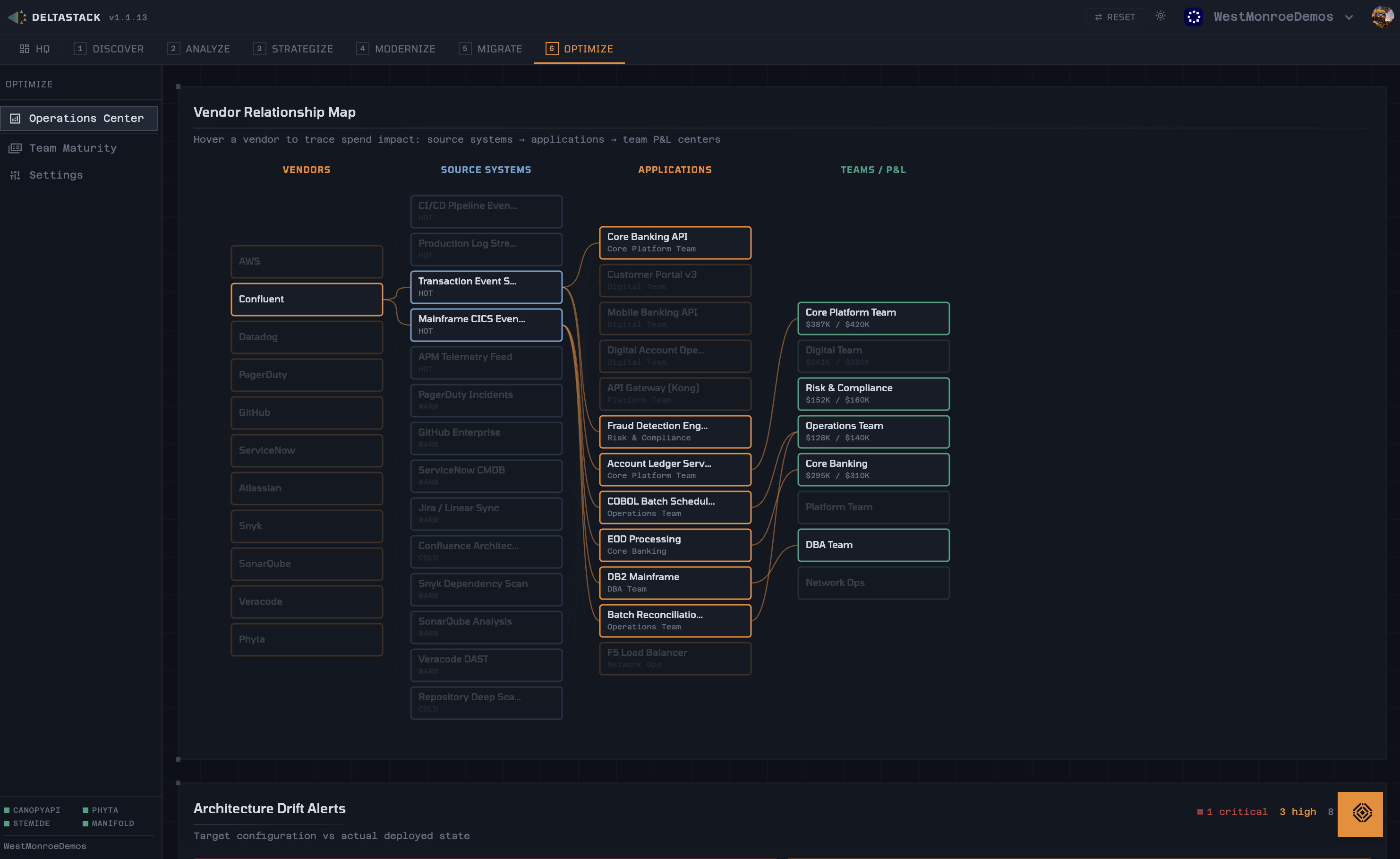The image size is (1400, 859).
Task: Switch to the DISCOVER tab
Action: coord(109,49)
